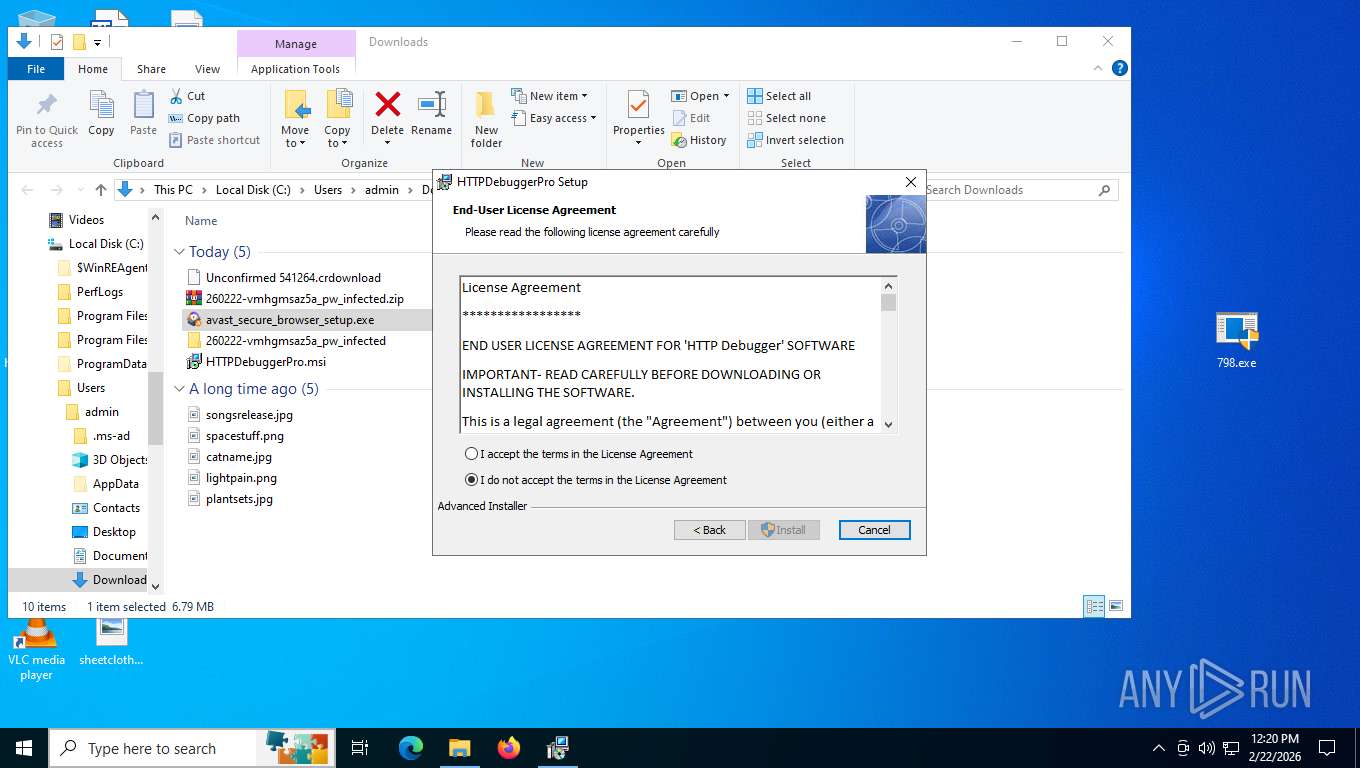Click the red Delete icon
Screen dimensions: 1360x768
tap(387, 104)
